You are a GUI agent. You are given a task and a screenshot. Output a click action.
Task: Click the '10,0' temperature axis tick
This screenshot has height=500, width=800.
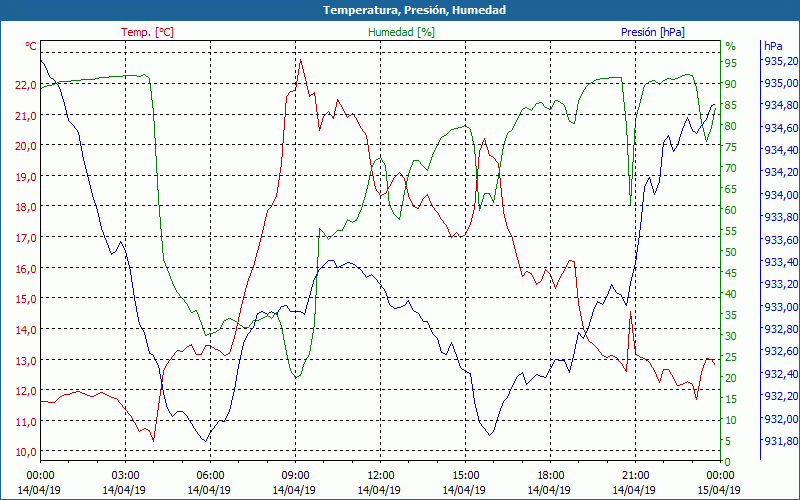coord(26,452)
